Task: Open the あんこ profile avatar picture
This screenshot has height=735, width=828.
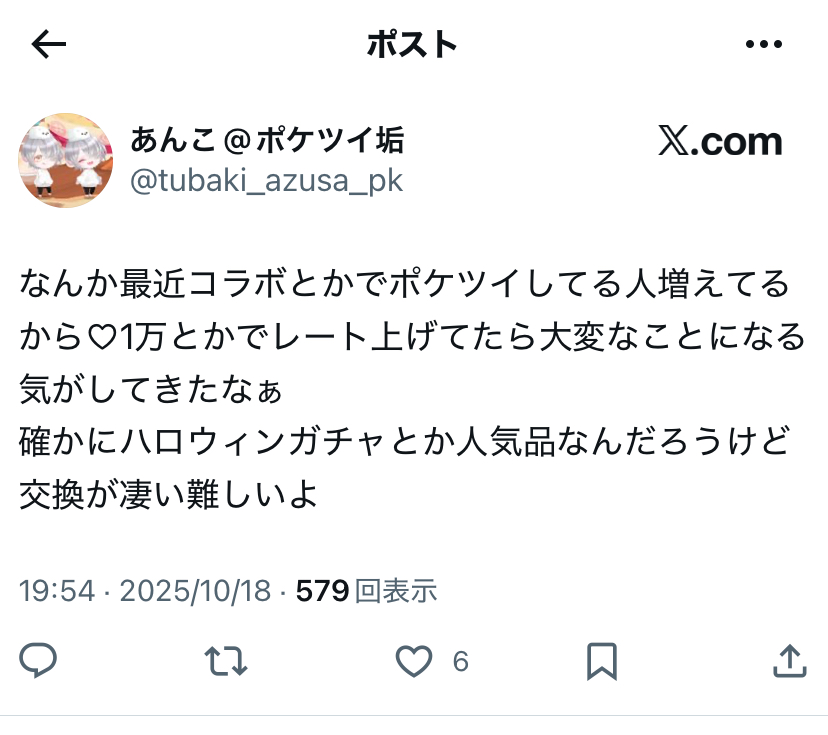Action: [66, 160]
